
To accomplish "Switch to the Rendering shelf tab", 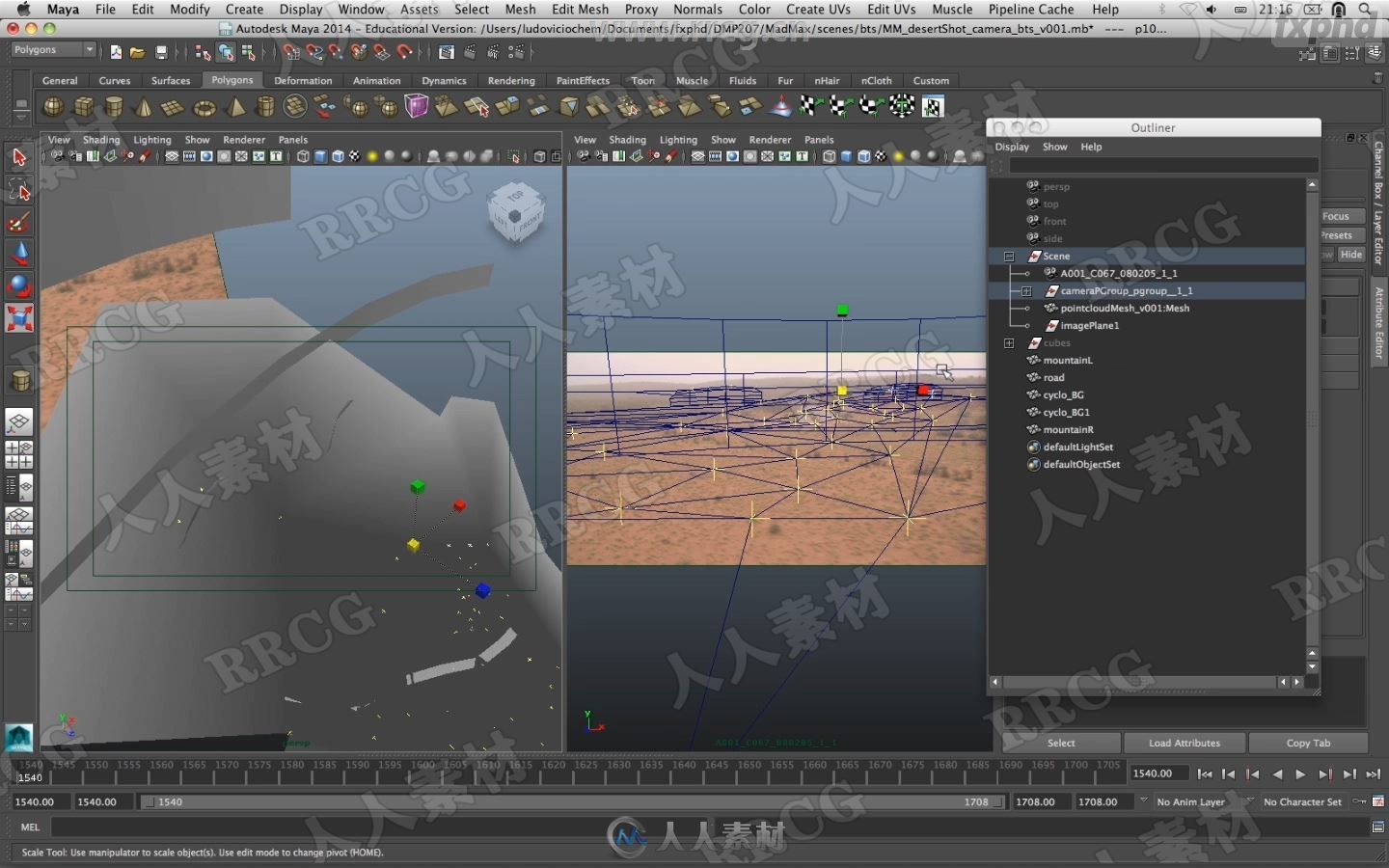I will click(511, 81).
